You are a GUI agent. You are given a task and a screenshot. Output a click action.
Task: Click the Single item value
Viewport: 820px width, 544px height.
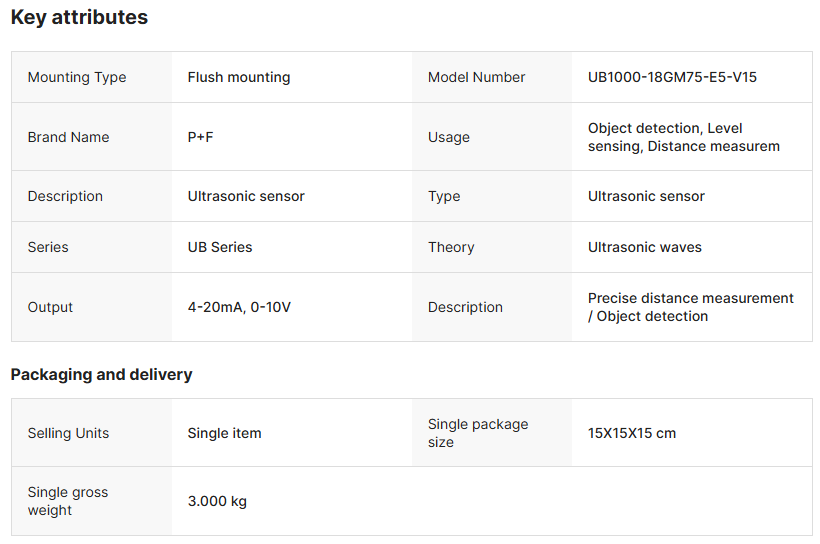click(224, 433)
